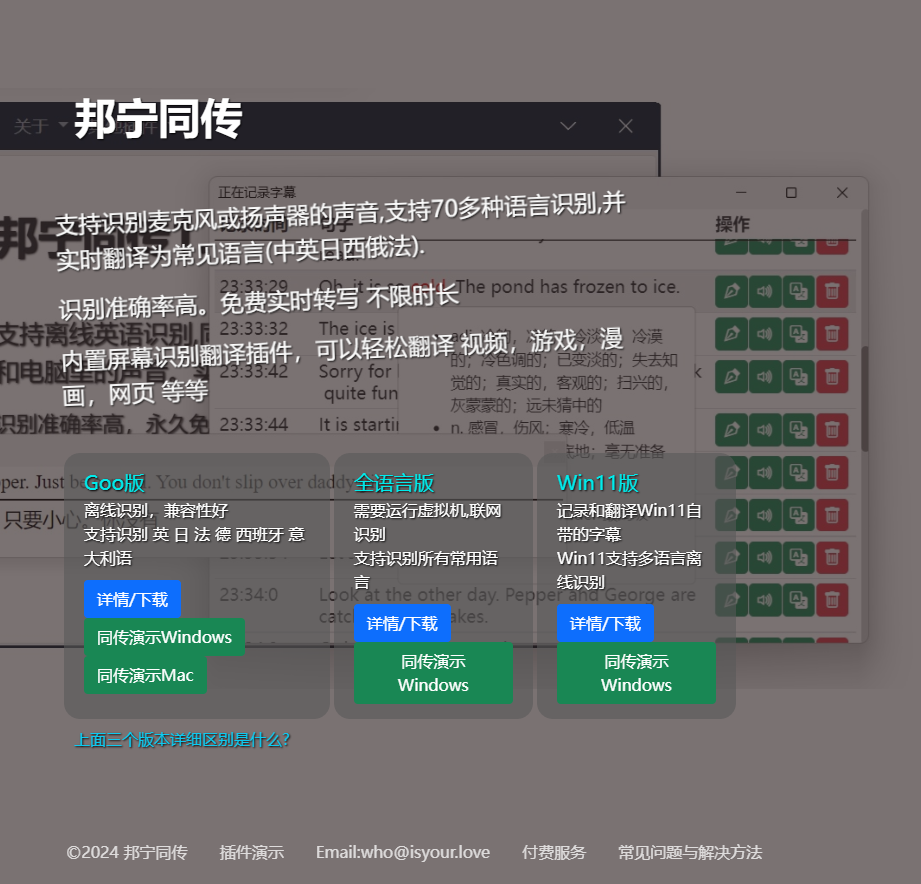
Task: Open 详情/下载 in the 全语言版 card
Action: tap(402, 623)
